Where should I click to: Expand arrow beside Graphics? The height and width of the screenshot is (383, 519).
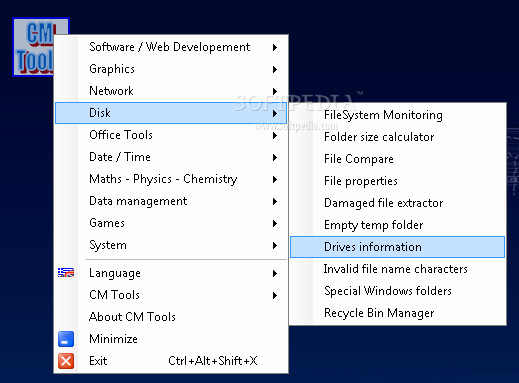coord(275,69)
